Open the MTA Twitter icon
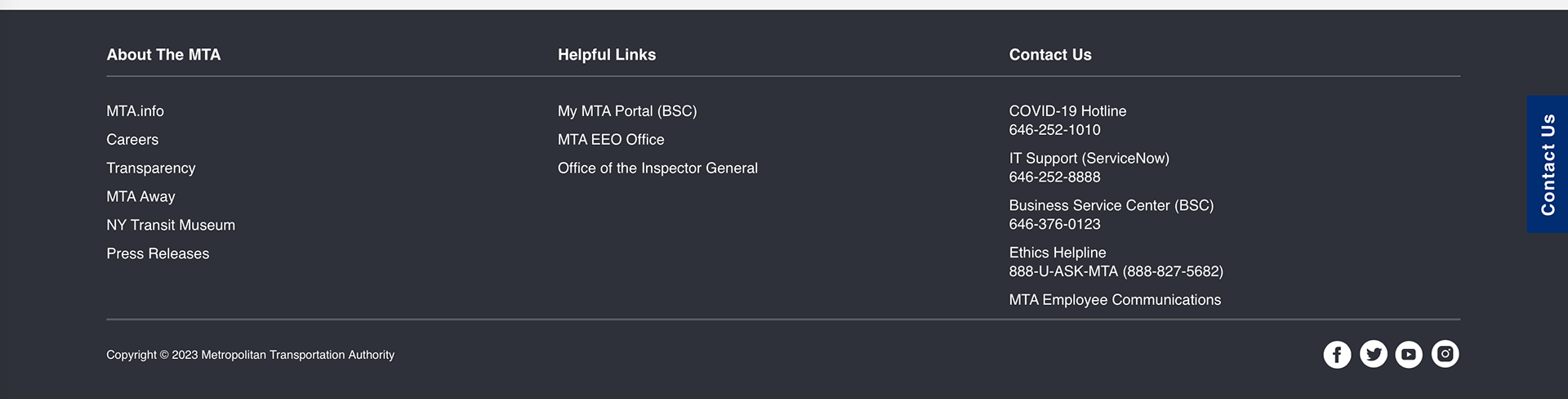 point(1374,354)
